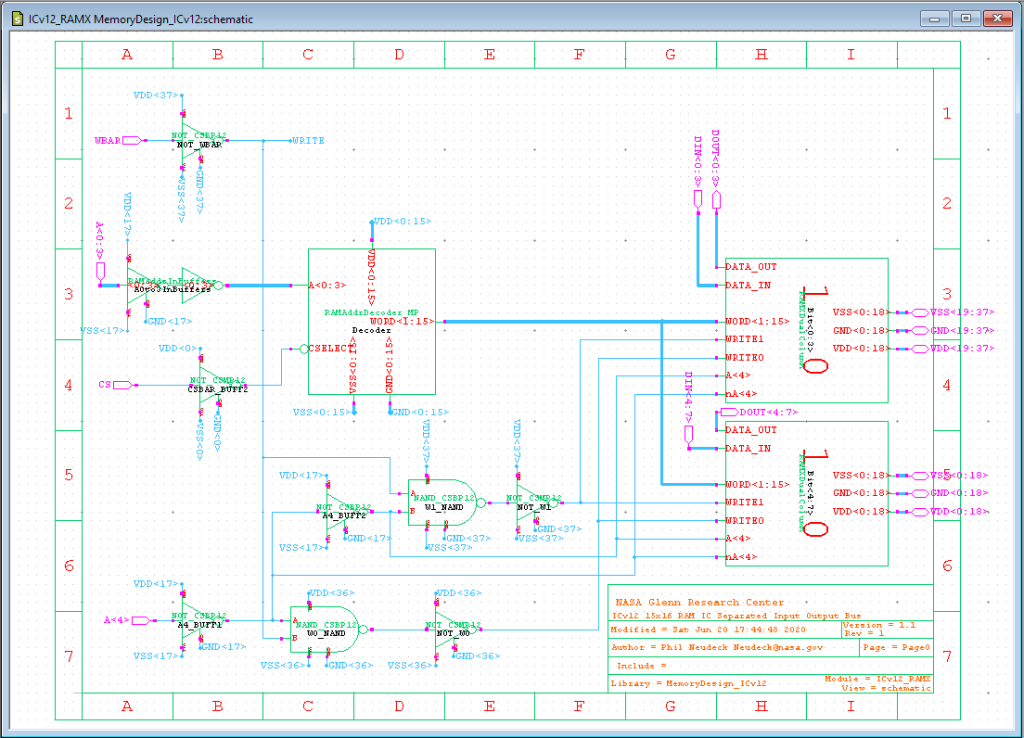1024x738 pixels.
Task: Click the Module = ICv12_RAMX field
Action: (x=877, y=679)
